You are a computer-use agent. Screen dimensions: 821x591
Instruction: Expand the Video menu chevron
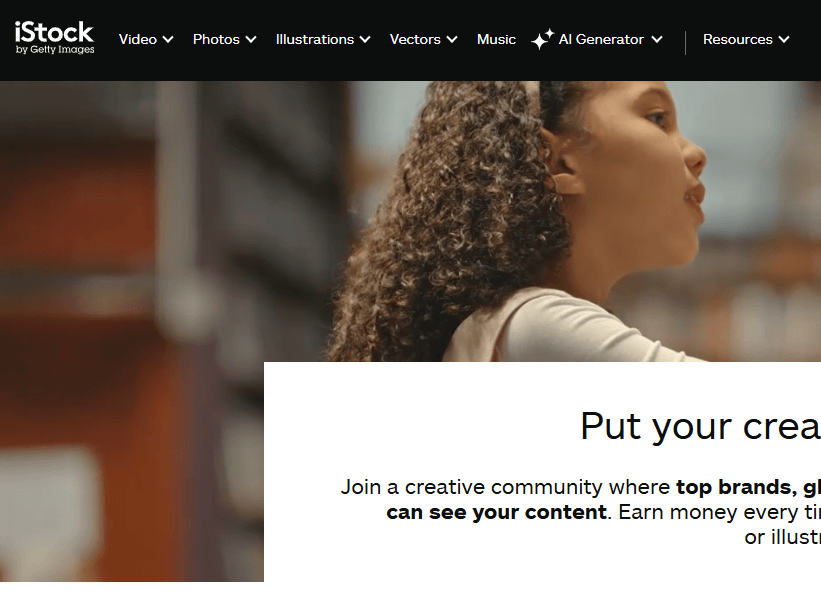click(x=168, y=39)
